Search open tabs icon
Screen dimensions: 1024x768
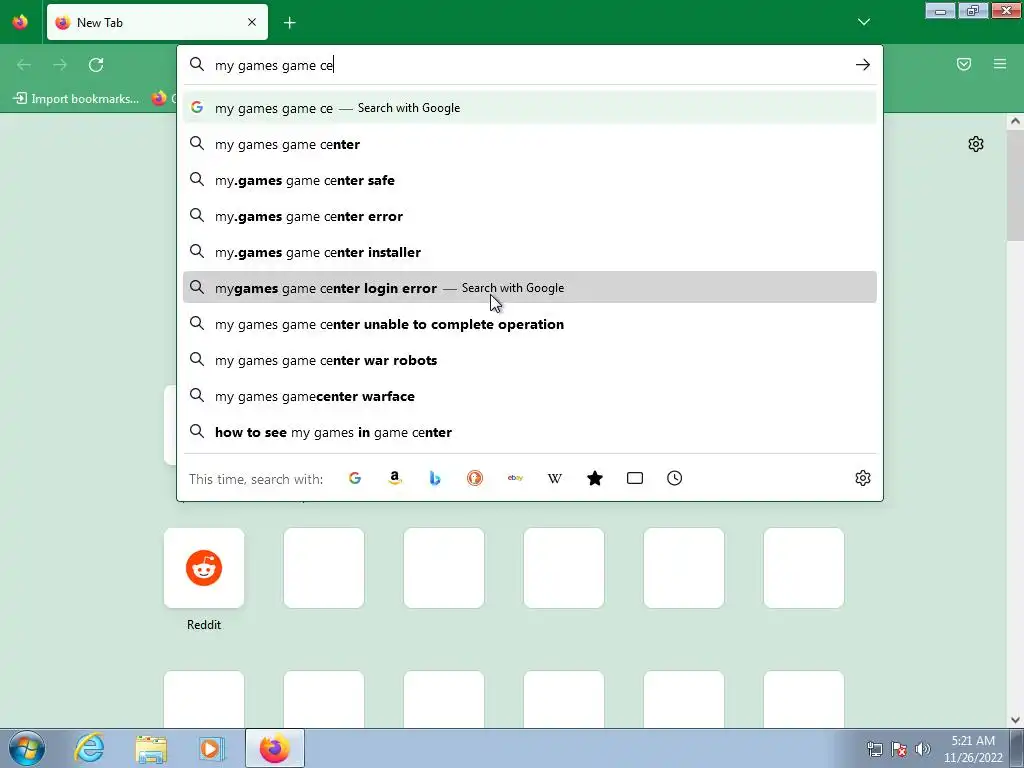pos(635,478)
